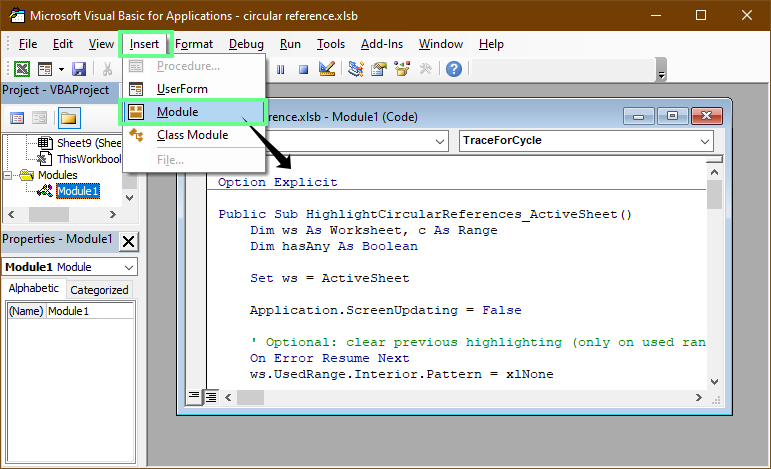The height and width of the screenshot is (469, 771).
Task: Select ThisWorkbook in the project tree
Action: (89, 159)
